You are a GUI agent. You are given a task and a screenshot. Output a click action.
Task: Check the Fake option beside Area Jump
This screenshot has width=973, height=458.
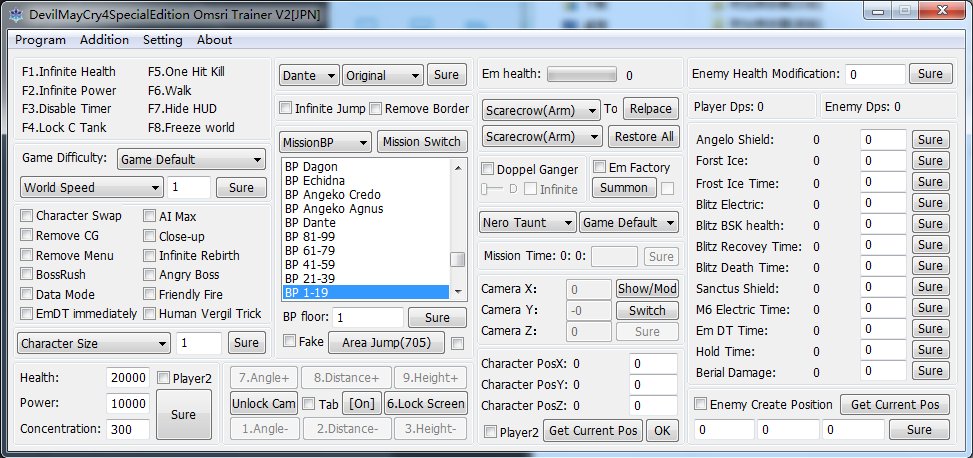pyautogui.click(x=289, y=341)
